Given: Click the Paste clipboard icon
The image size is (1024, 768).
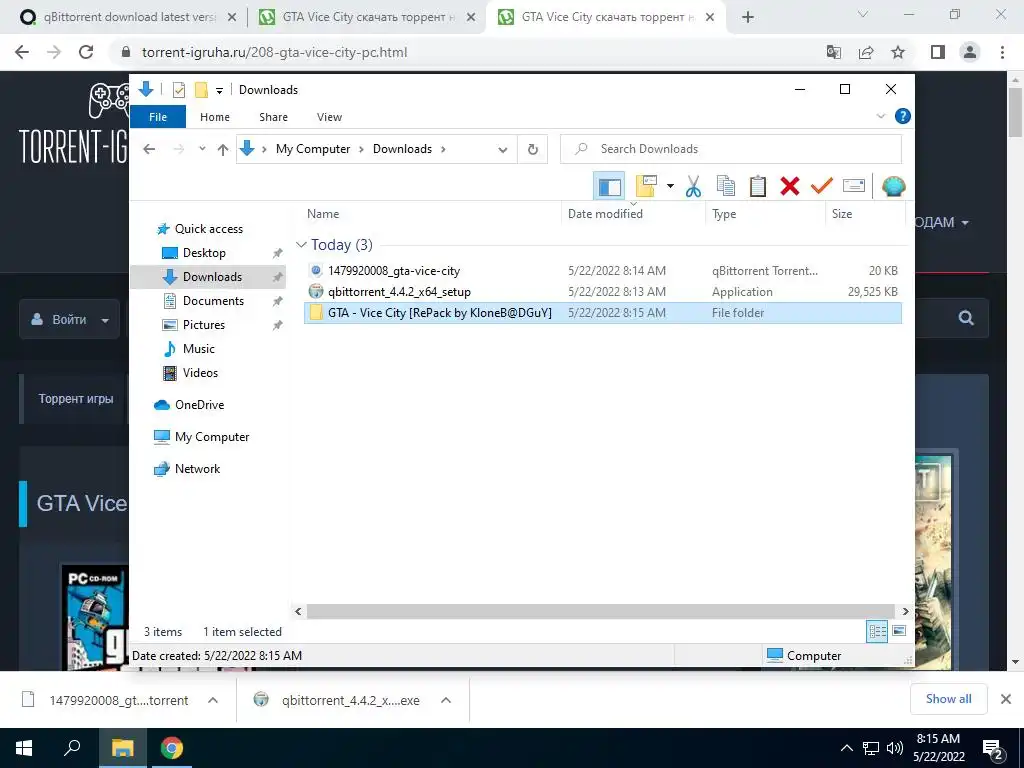Looking at the screenshot, I should pos(758,186).
